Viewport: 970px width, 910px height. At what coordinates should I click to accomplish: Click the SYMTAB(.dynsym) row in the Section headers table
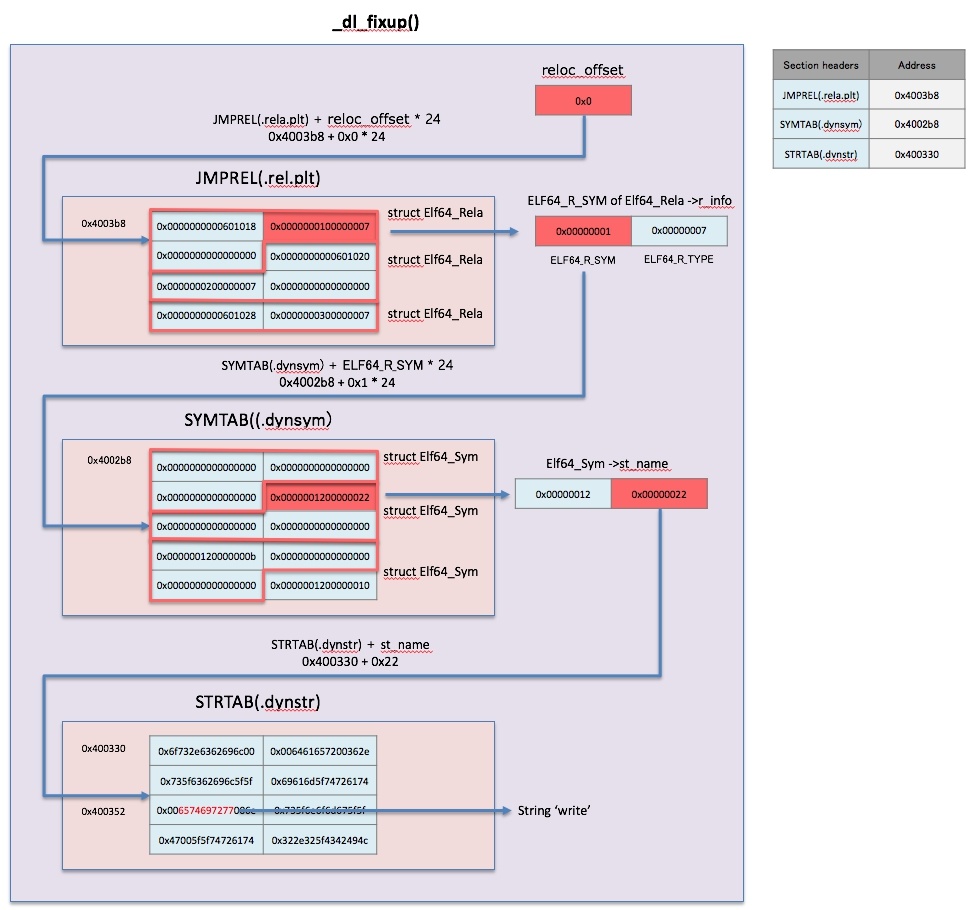click(821, 124)
